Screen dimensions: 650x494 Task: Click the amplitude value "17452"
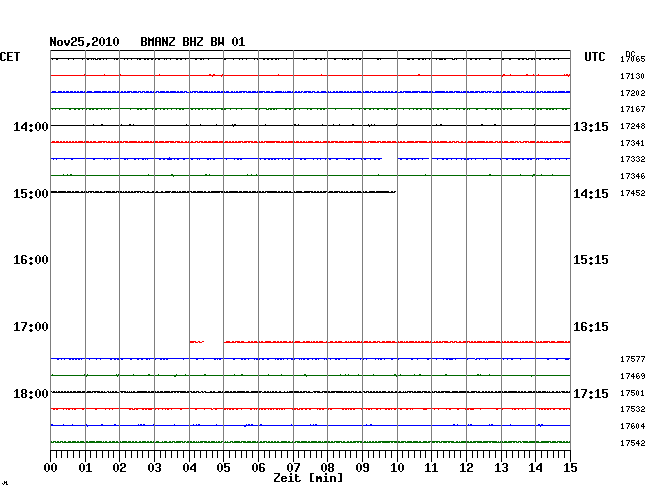coord(633,193)
